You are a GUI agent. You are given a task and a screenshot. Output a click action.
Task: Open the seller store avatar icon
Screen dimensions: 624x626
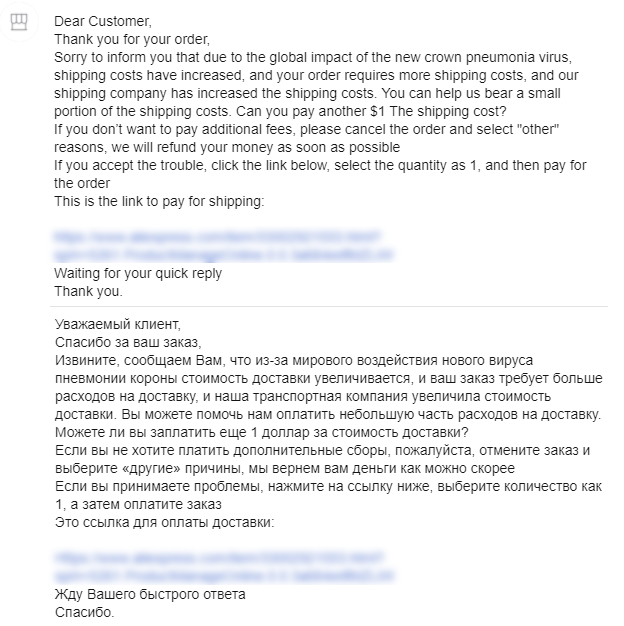click(19, 22)
